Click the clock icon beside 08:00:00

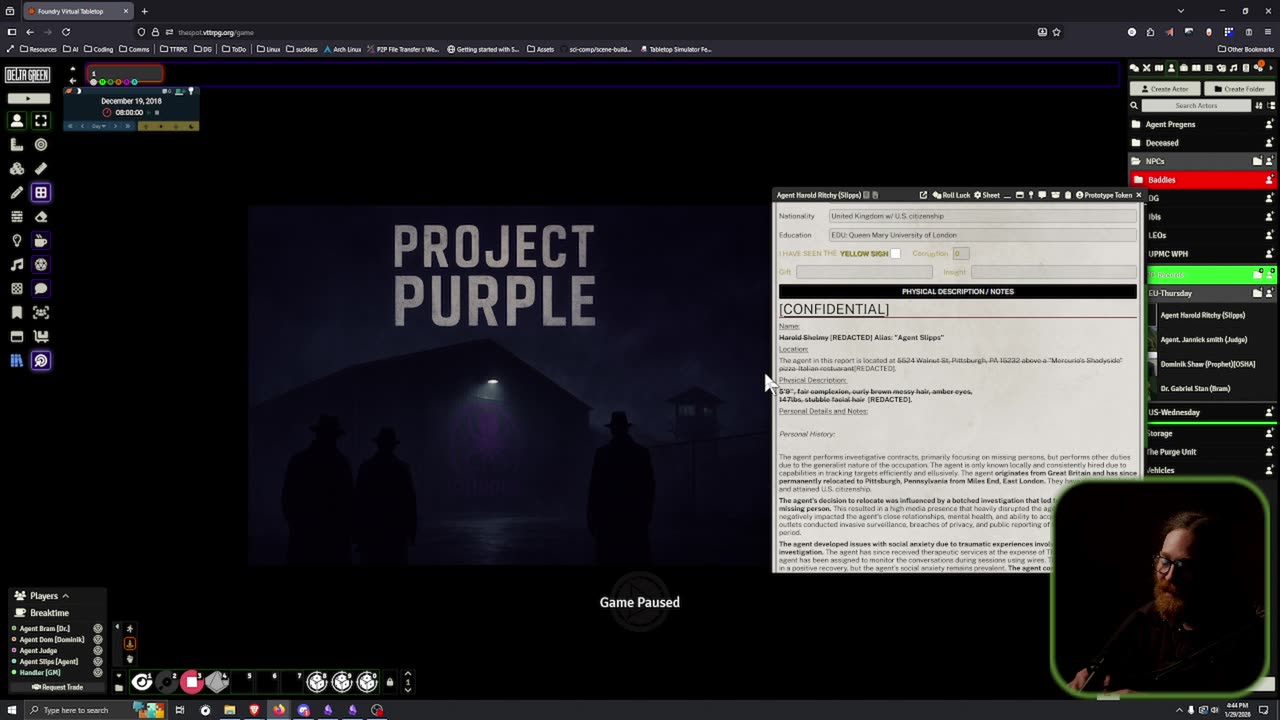point(107,112)
